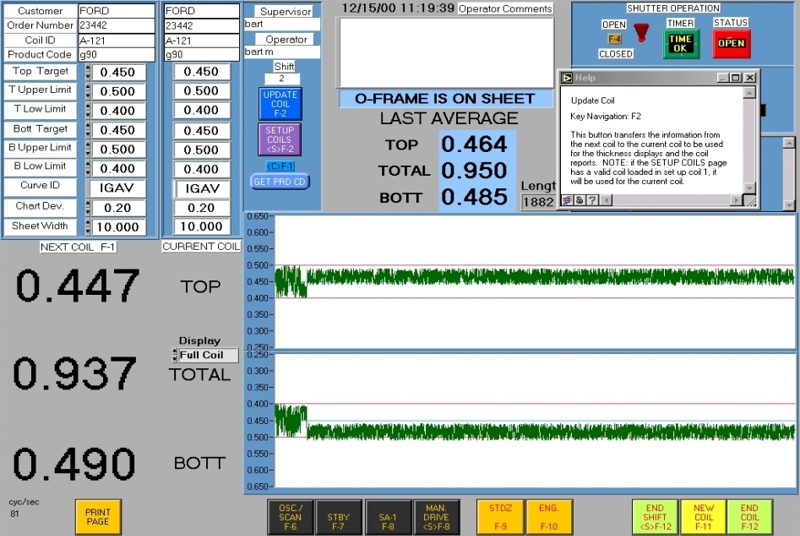
Task: Click the Sheet Width stepper arrows
Action: point(89,227)
